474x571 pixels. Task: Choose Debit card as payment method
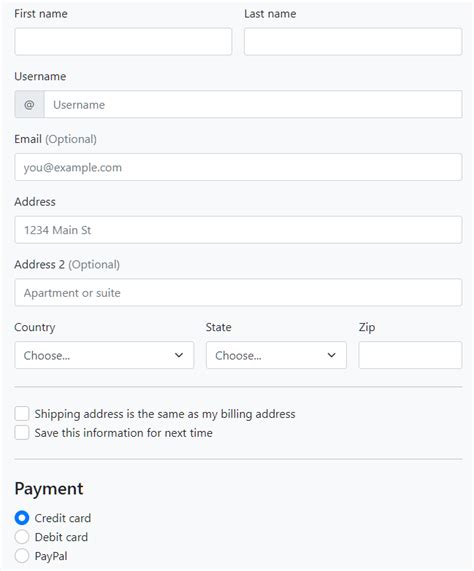[22, 537]
